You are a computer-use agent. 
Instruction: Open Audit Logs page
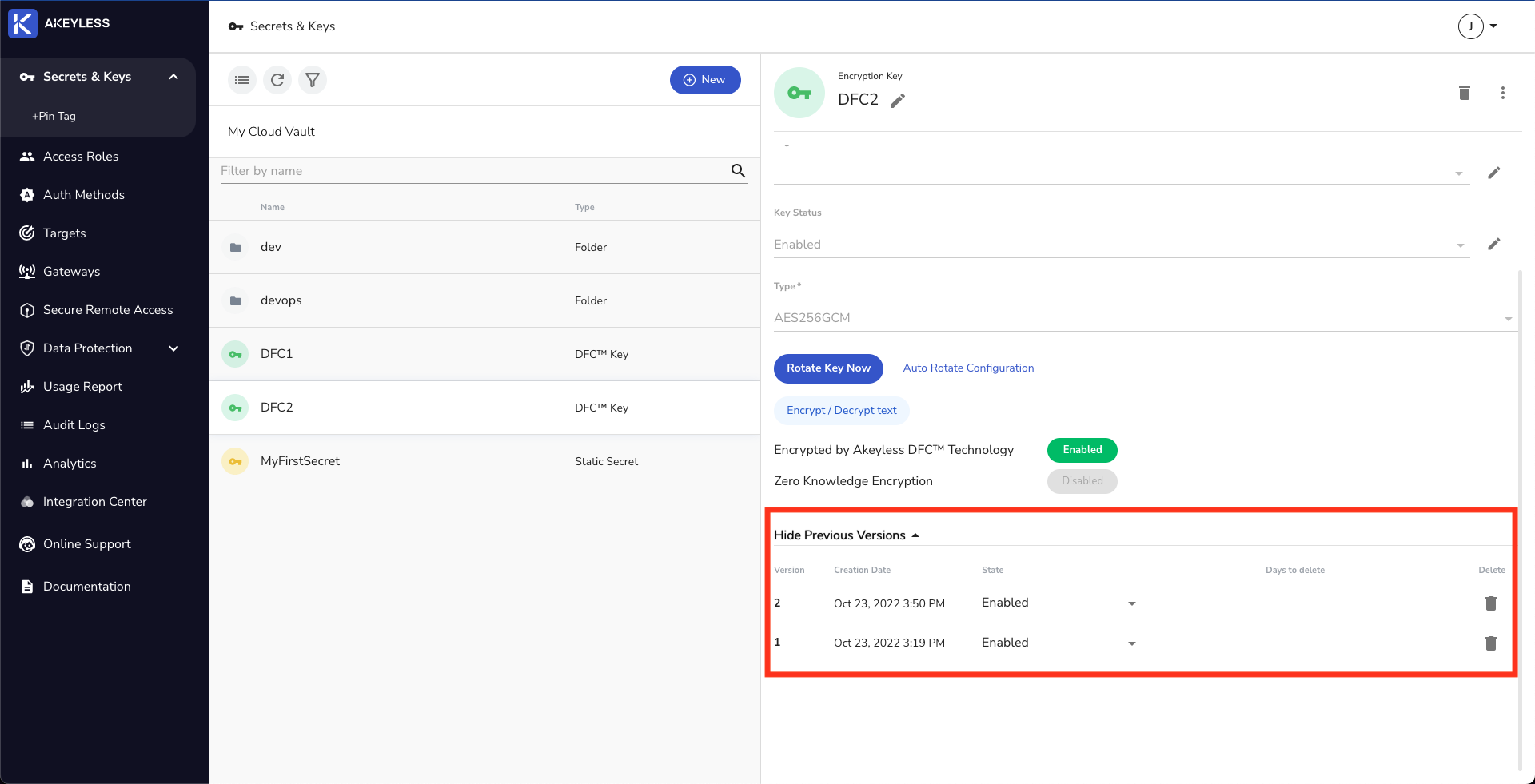coord(74,425)
